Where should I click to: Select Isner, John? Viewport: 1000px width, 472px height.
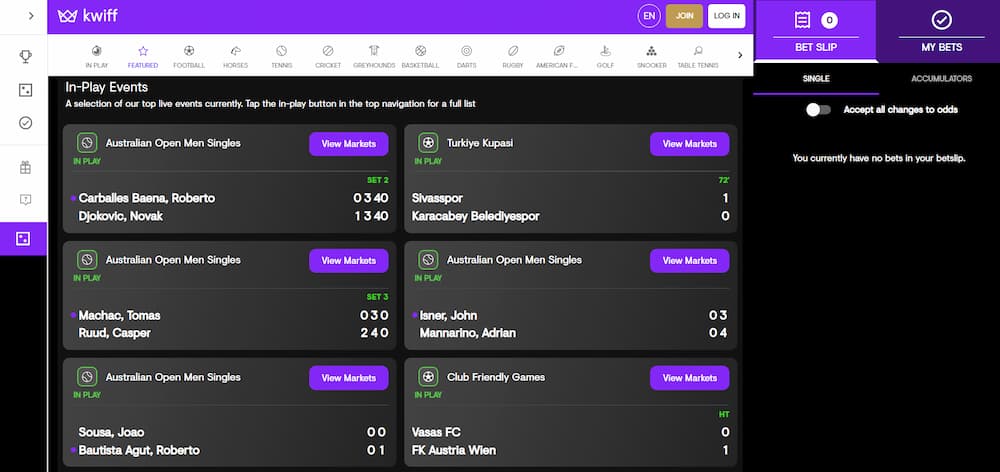point(448,316)
